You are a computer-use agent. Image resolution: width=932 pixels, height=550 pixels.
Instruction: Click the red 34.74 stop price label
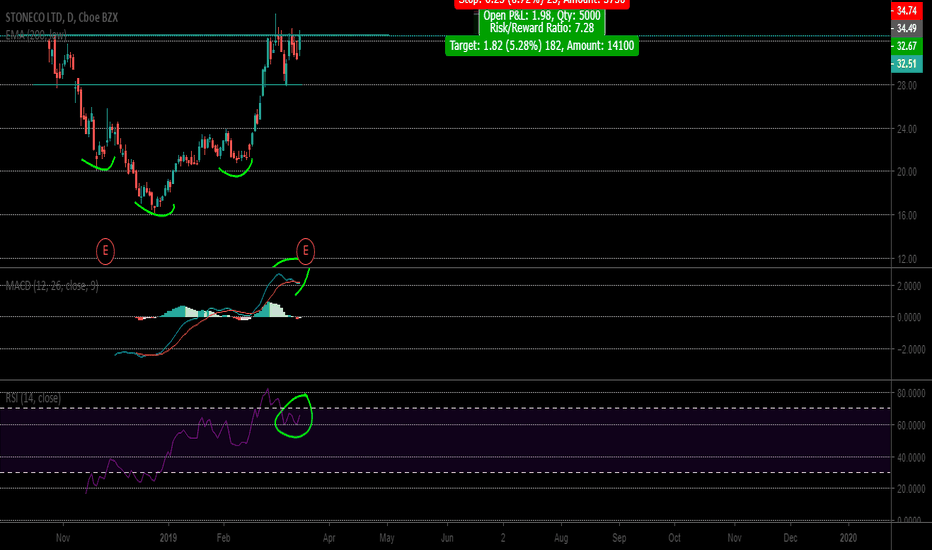pos(906,10)
